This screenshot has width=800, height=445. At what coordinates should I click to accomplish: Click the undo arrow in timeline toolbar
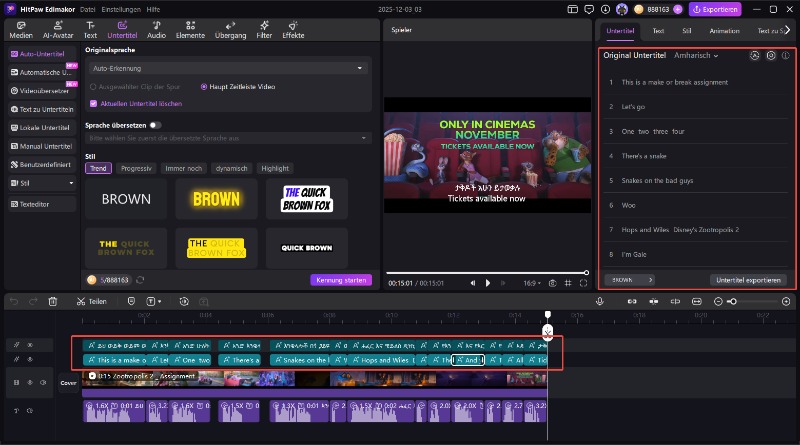coord(14,302)
